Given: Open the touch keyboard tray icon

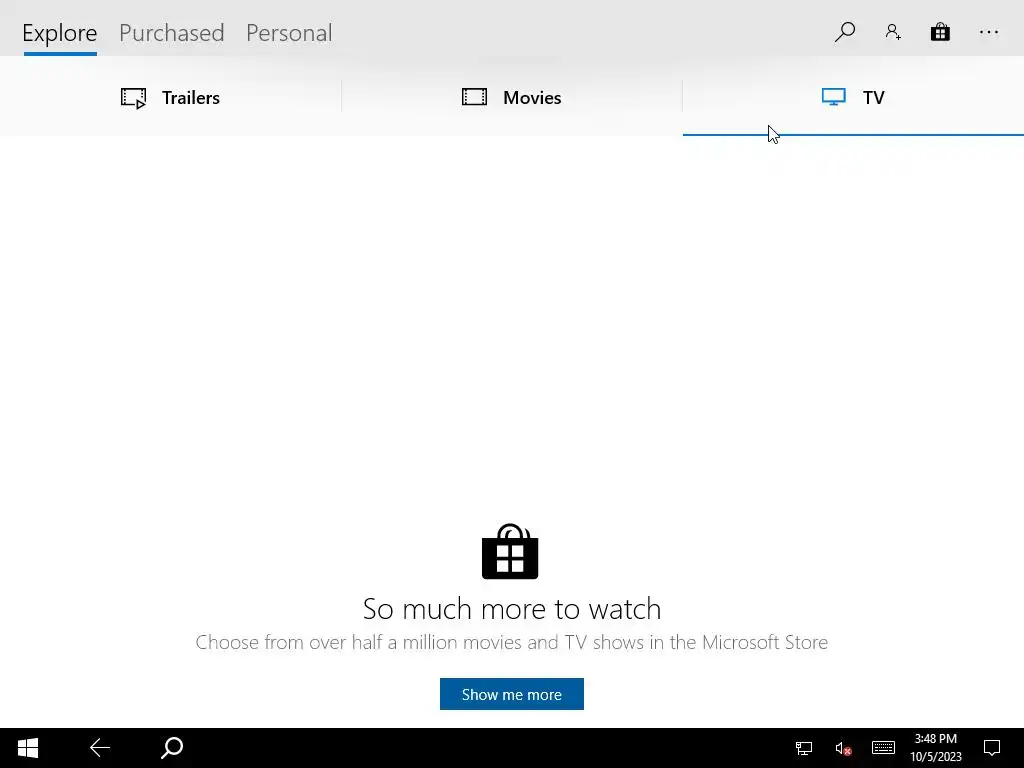Looking at the screenshot, I should 883,748.
